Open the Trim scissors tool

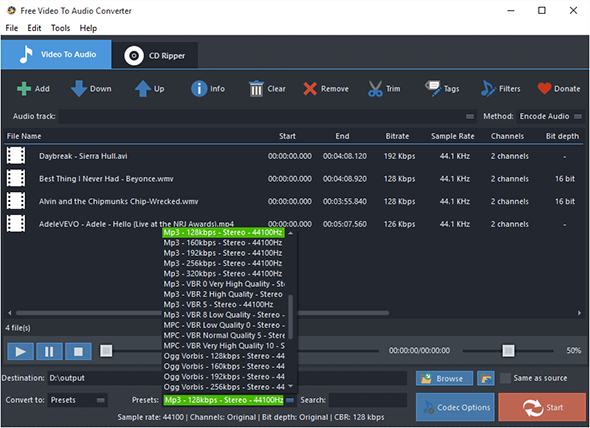[x=375, y=89]
